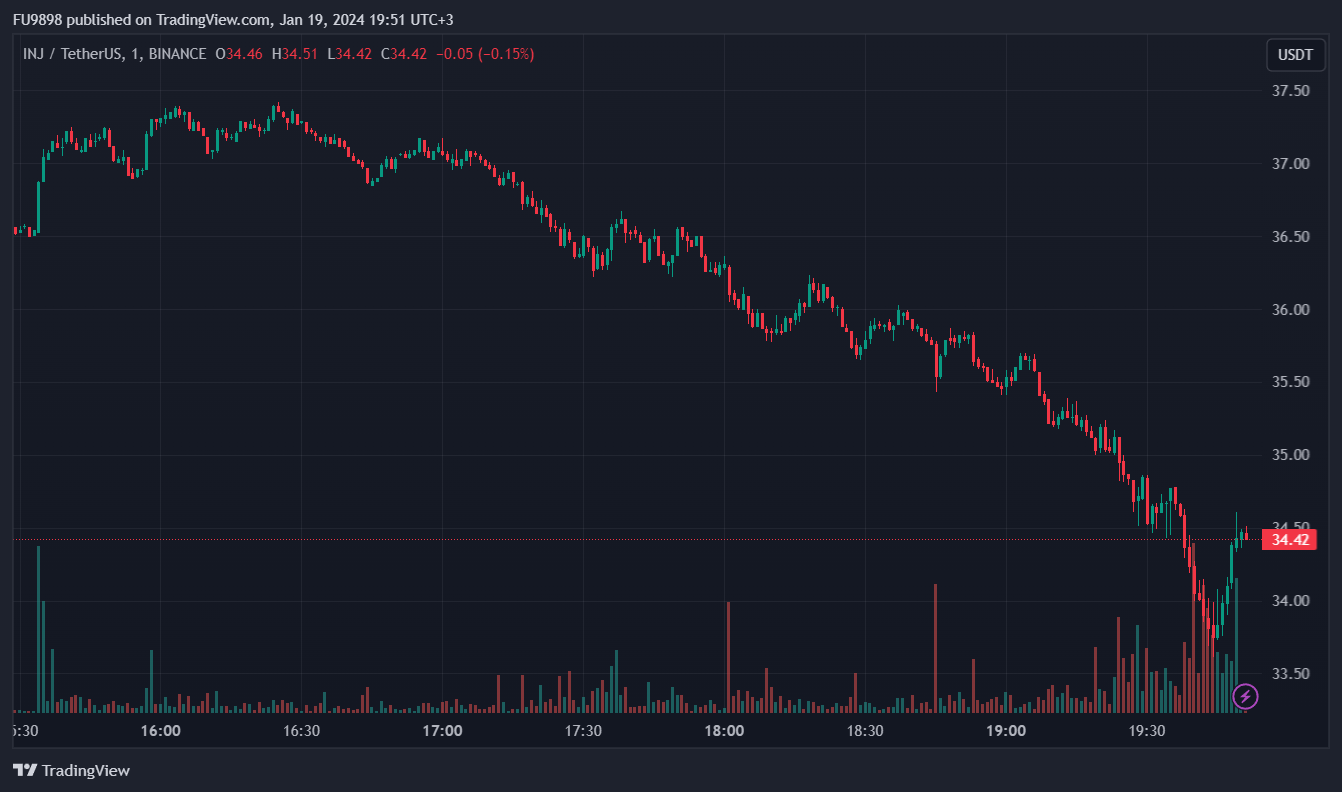
Task: Click the TradingView logo icon at bottom
Action: click(25, 770)
